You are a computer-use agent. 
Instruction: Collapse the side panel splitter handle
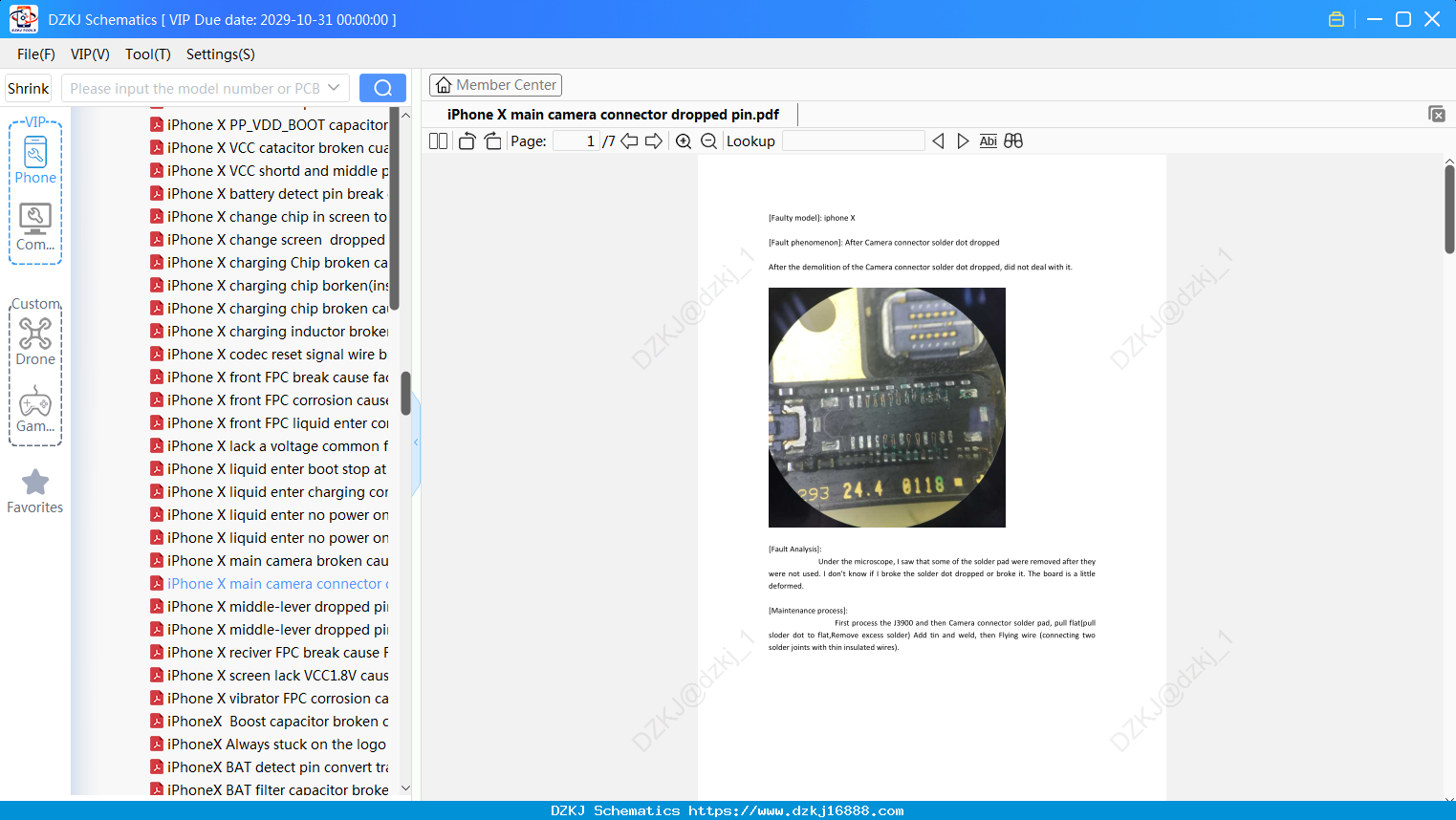[416, 442]
